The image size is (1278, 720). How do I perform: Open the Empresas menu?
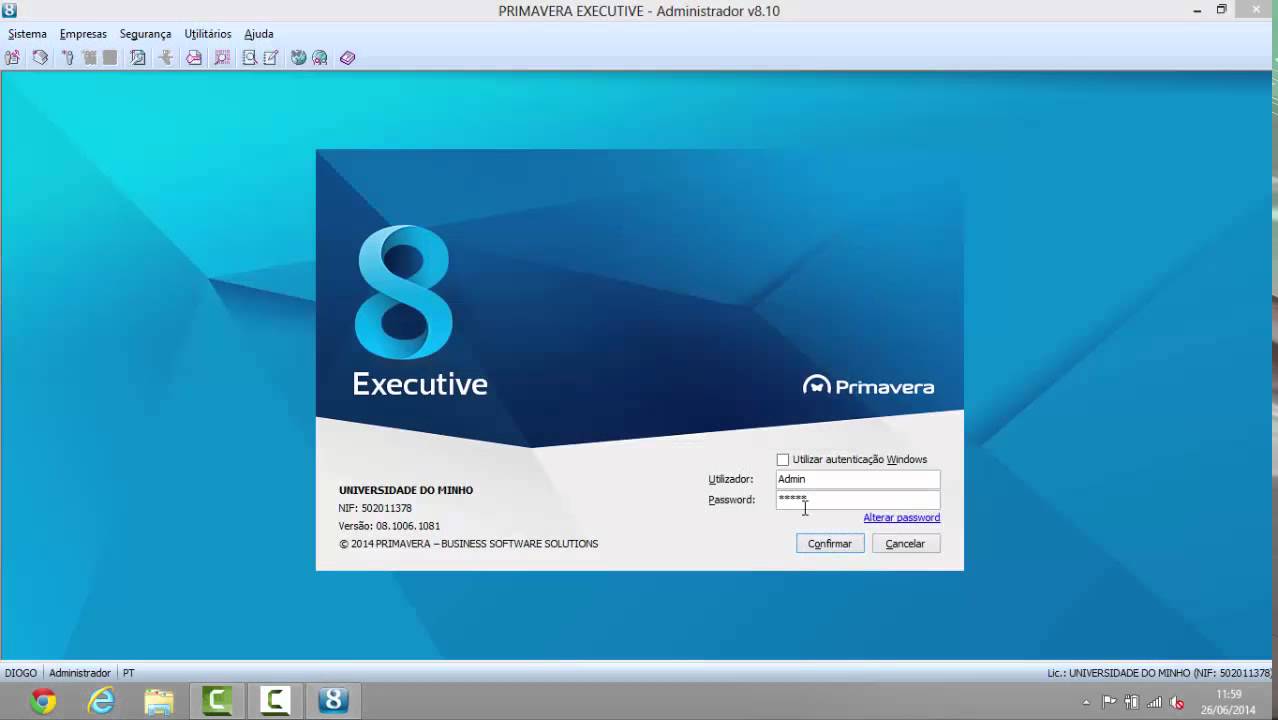(83, 34)
